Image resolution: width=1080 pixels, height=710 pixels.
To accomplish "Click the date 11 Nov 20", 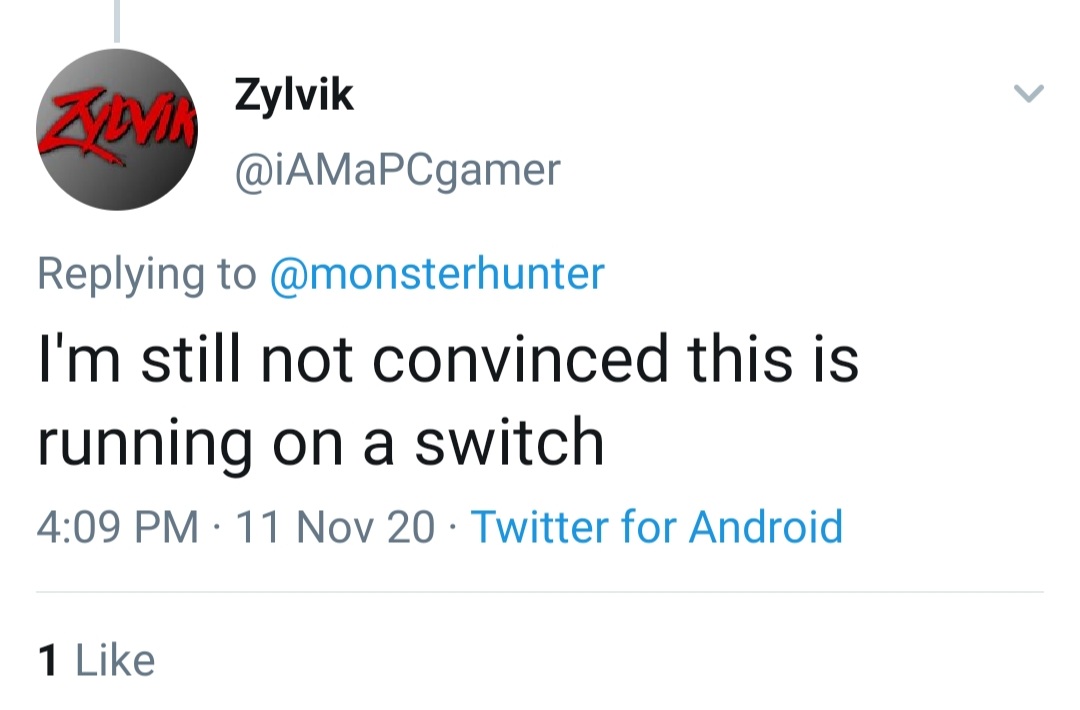I will (333, 526).
